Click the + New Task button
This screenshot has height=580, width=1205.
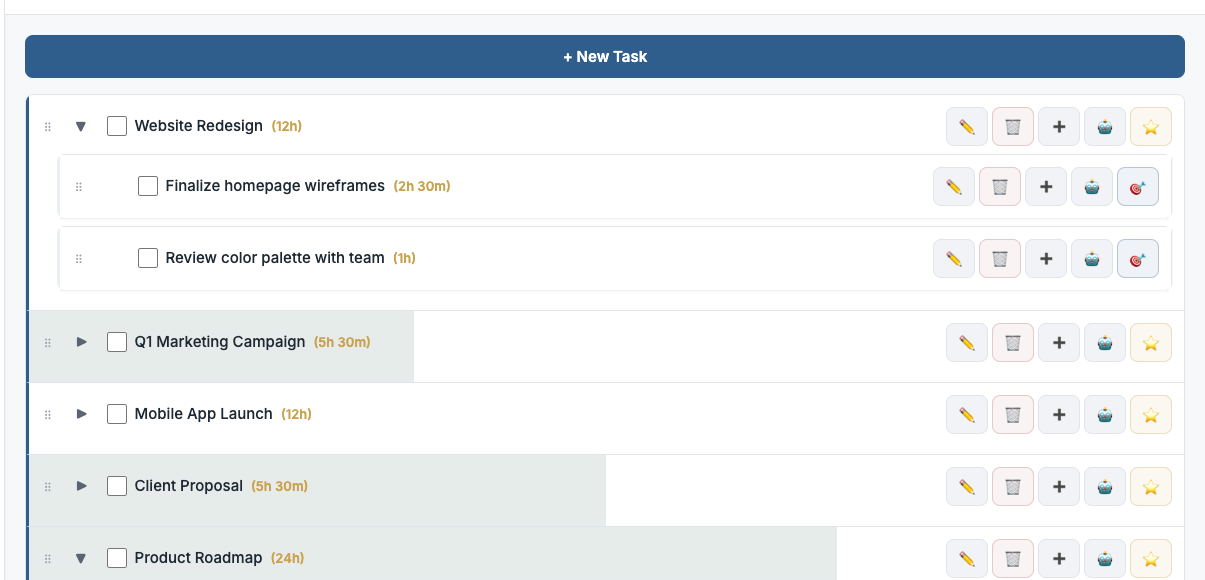(604, 56)
